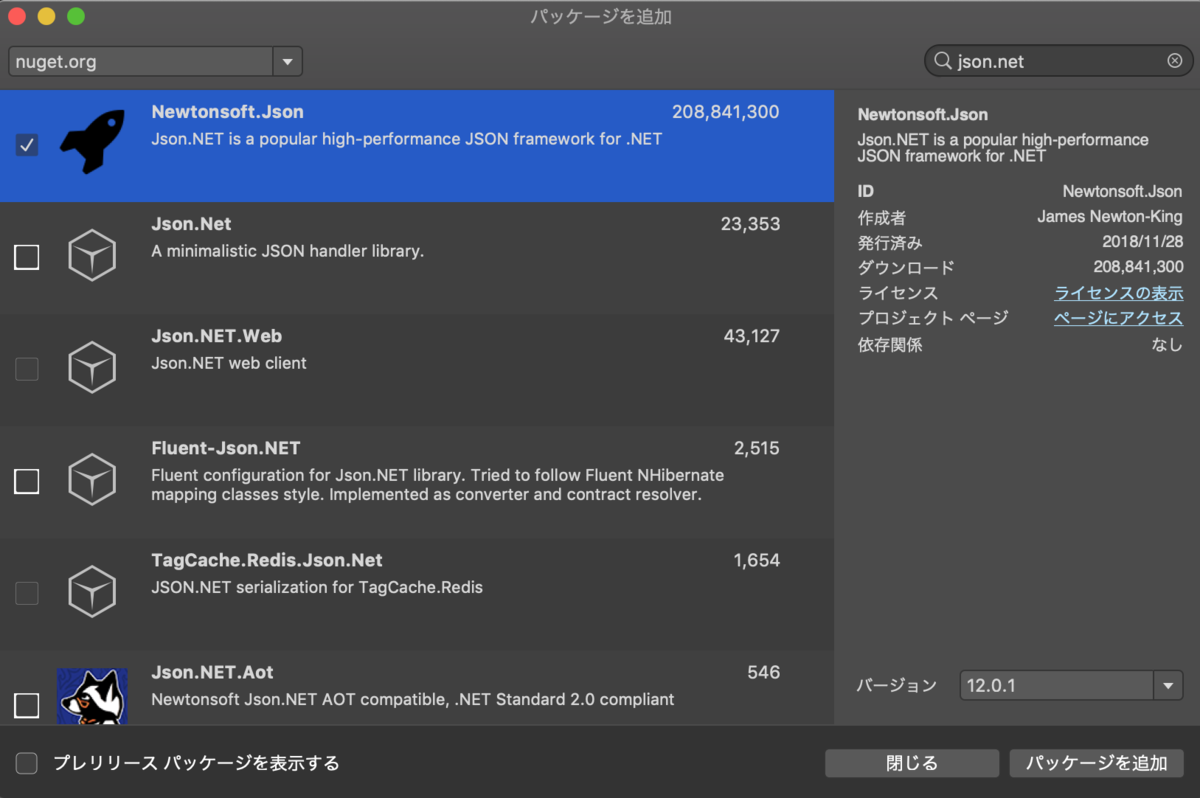This screenshot has height=798, width=1200.
Task: Click the search magnifier icon
Action: pos(941,61)
